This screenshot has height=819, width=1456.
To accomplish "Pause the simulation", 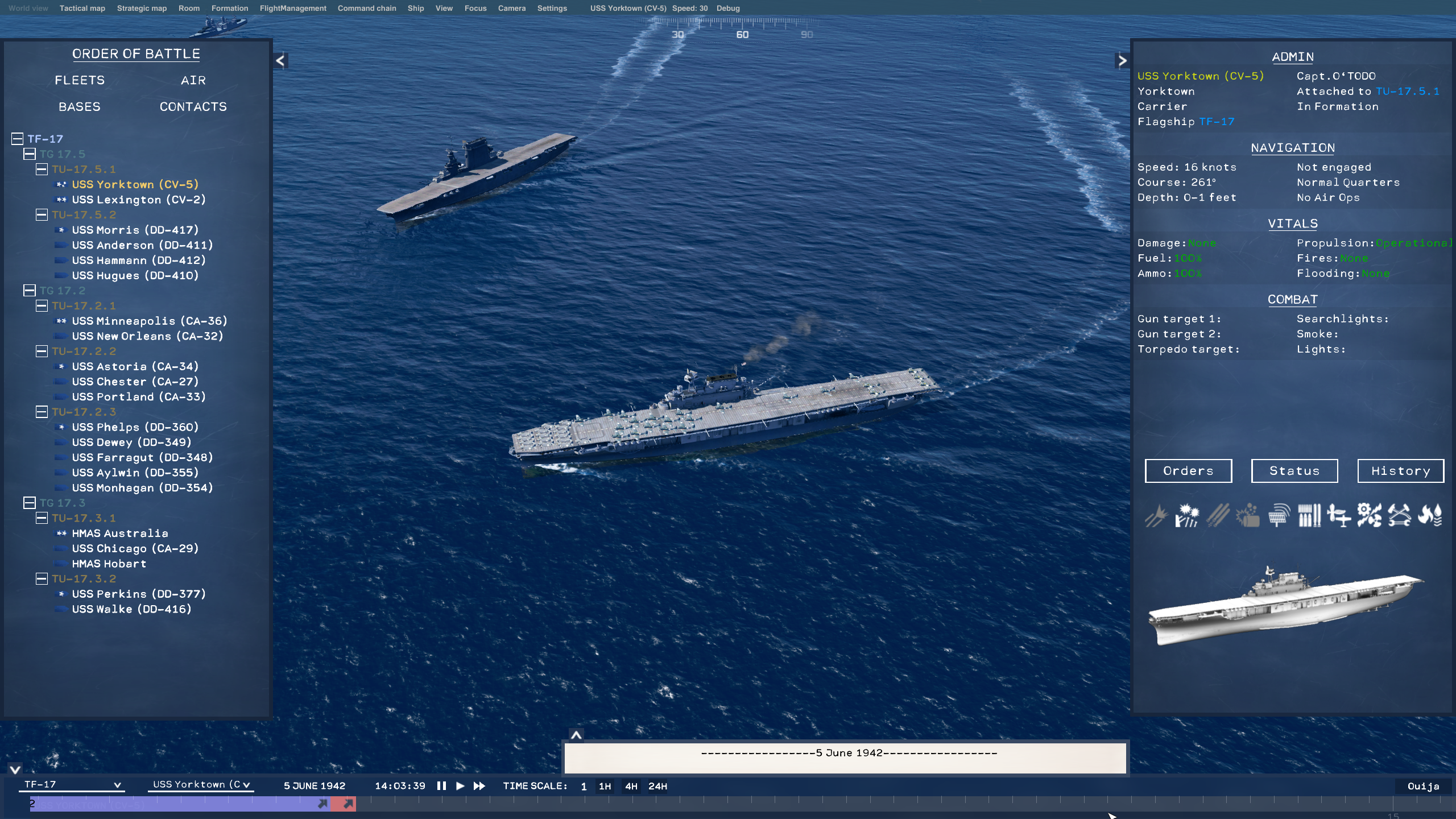I will pyautogui.click(x=441, y=785).
